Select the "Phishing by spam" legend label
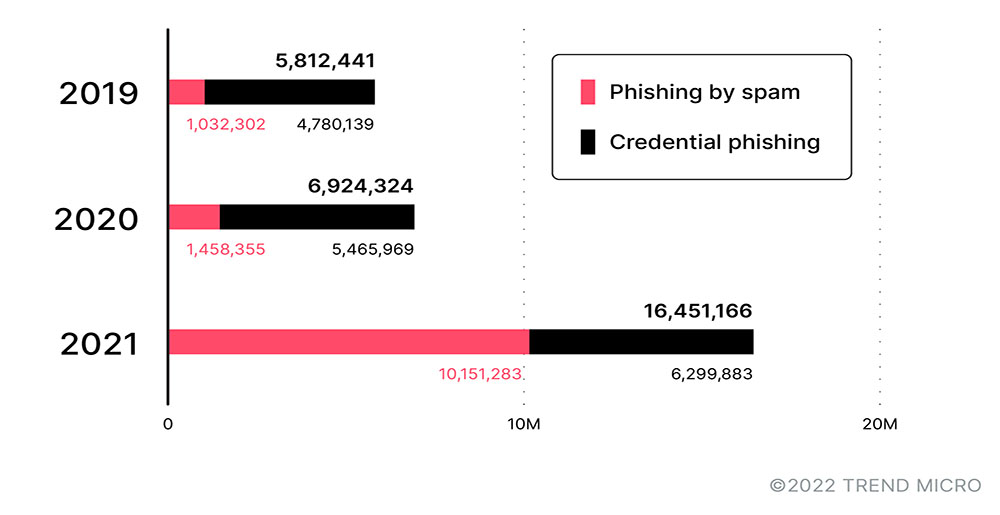1000x515 pixels. 704,93
